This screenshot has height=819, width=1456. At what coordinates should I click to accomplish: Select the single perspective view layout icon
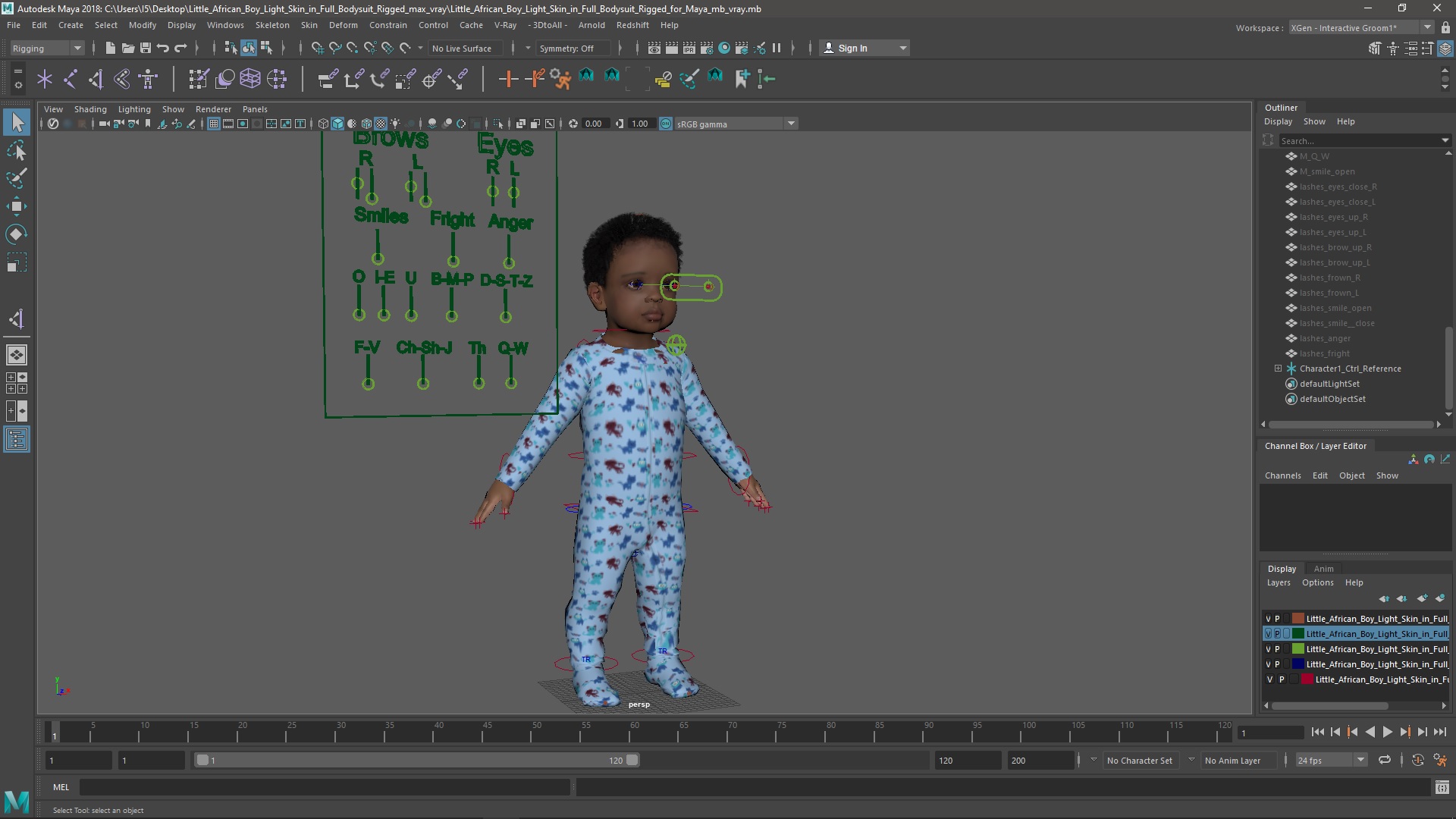click(17, 354)
